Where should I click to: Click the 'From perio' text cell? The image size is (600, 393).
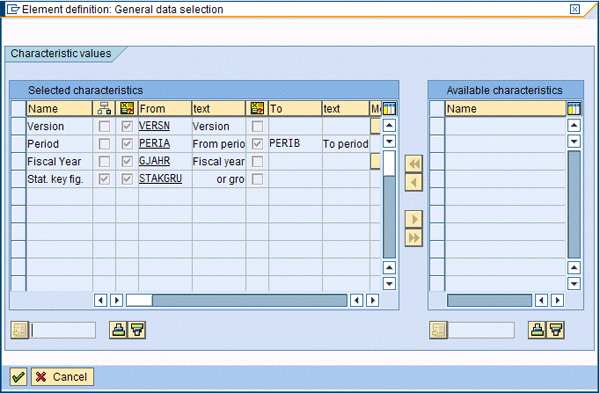coord(218,144)
